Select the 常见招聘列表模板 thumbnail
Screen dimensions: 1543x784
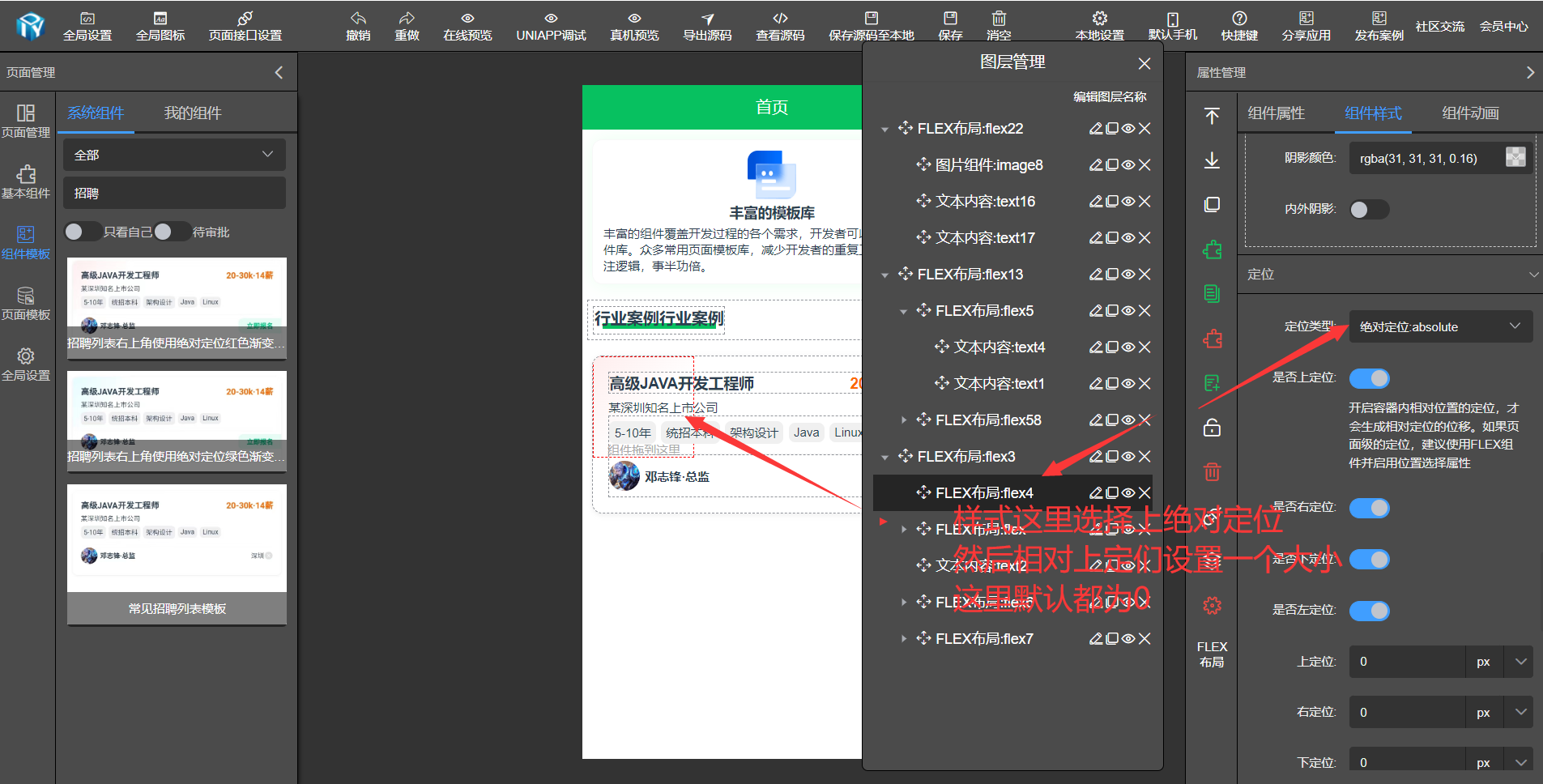pyautogui.click(x=177, y=555)
